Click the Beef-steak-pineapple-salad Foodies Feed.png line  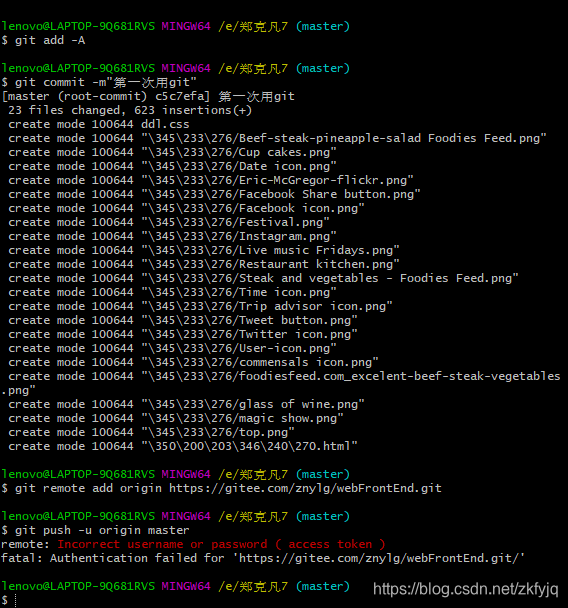[277, 138]
